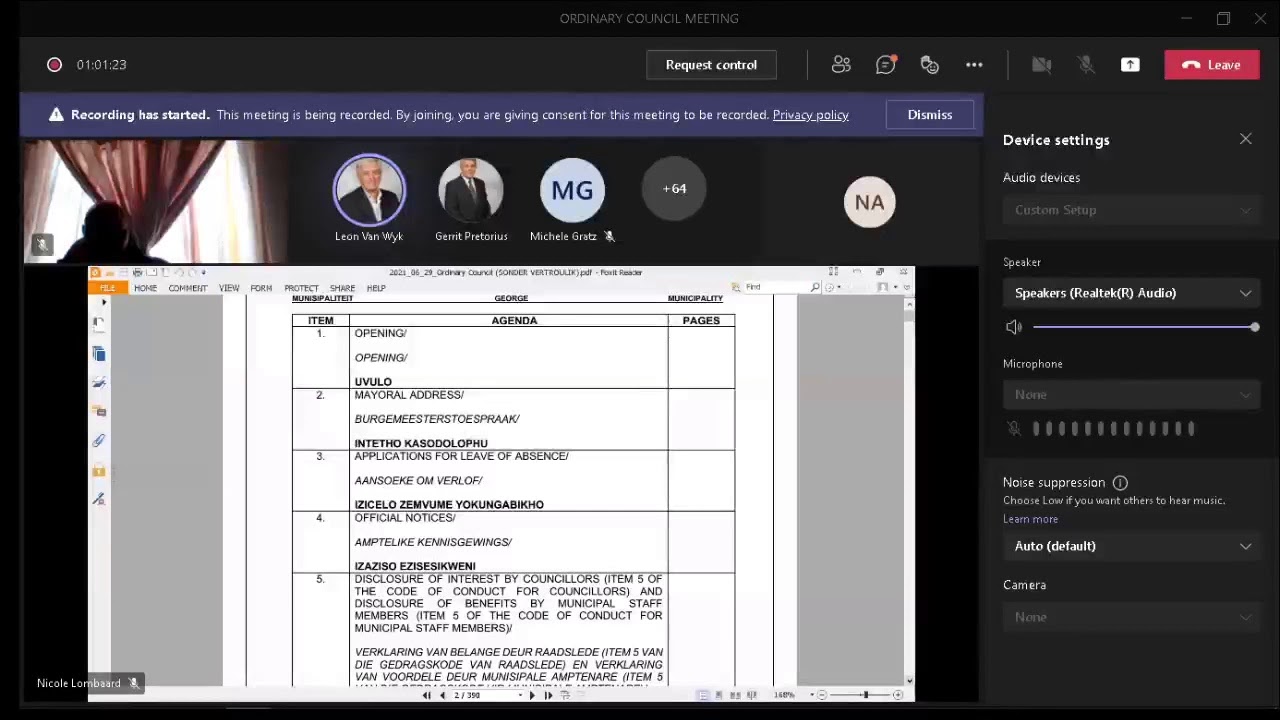Image resolution: width=1280 pixels, height=720 pixels.
Task: Click the Share content tray icon
Action: [x=1130, y=65]
